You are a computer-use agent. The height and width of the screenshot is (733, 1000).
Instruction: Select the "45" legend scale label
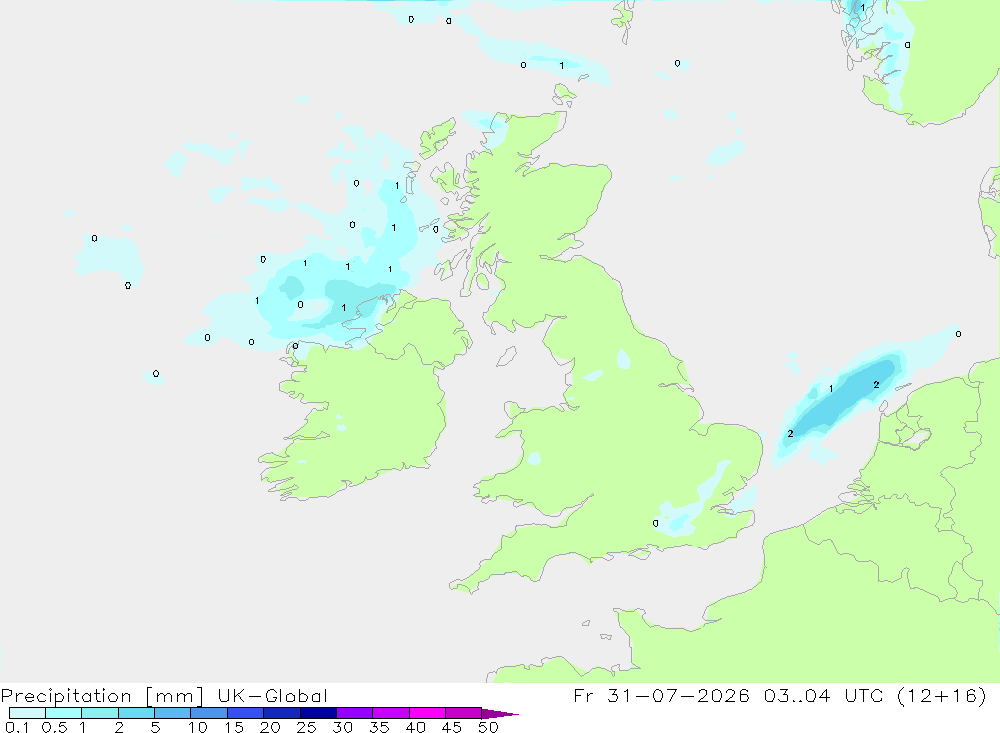[452, 727]
